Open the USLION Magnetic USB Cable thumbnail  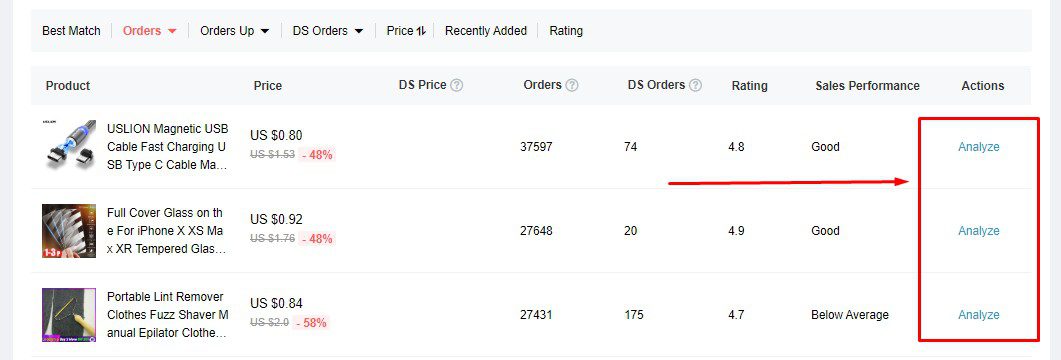(x=68, y=146)
